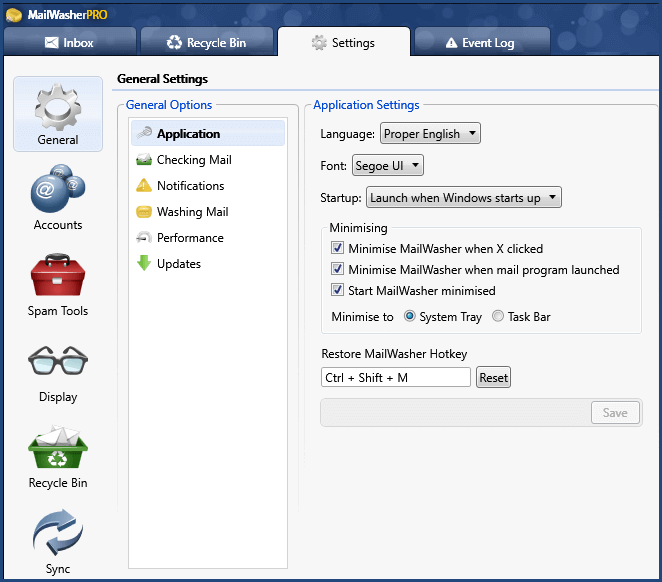Viewport: 662px width, 582px height.
Task: Select Application in General Options
Action: [x=208, y=133]
